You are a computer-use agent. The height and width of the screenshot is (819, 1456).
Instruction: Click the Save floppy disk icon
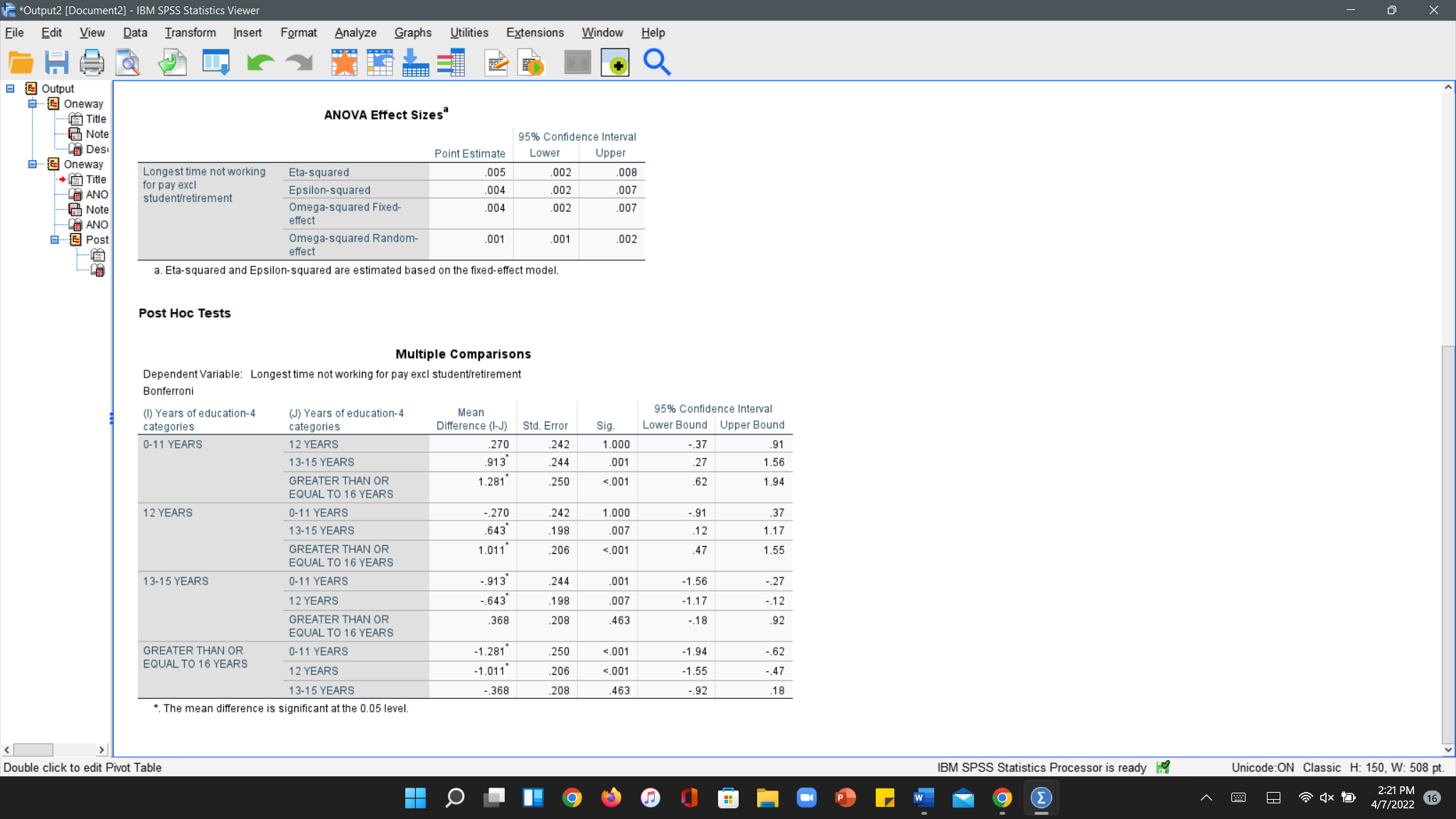tap(56, 63)
